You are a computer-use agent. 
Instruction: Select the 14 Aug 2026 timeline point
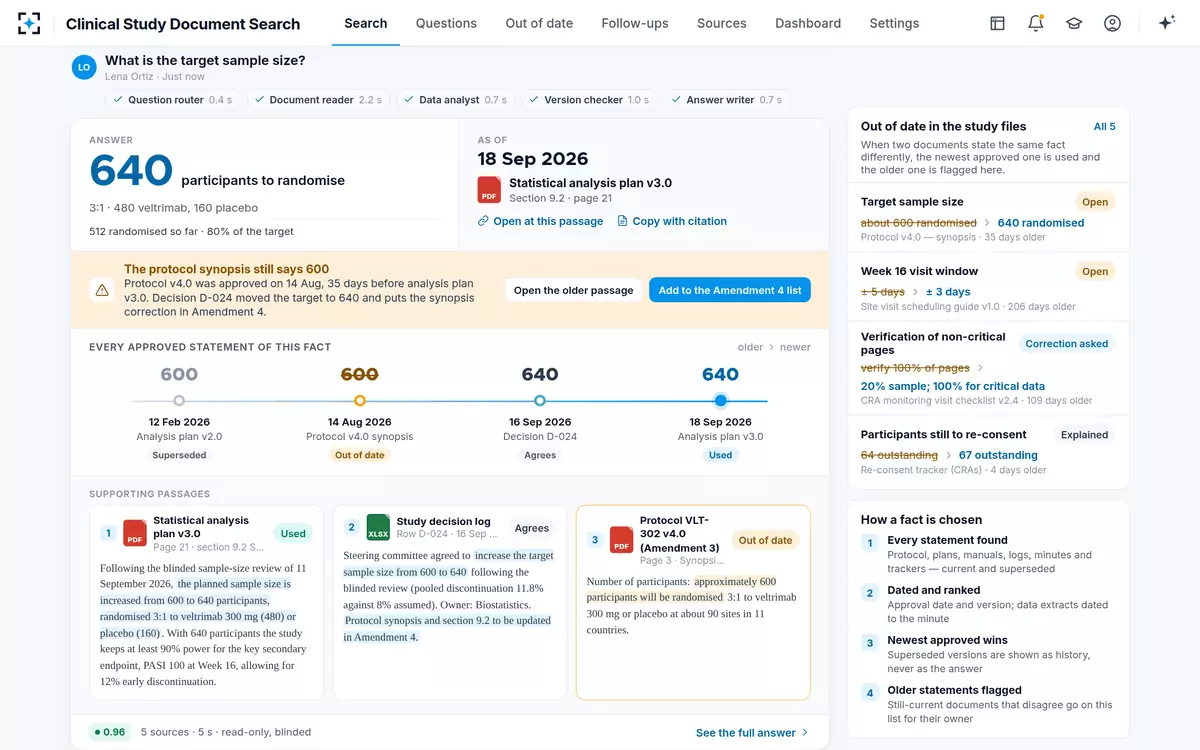(x=360, y=401)
